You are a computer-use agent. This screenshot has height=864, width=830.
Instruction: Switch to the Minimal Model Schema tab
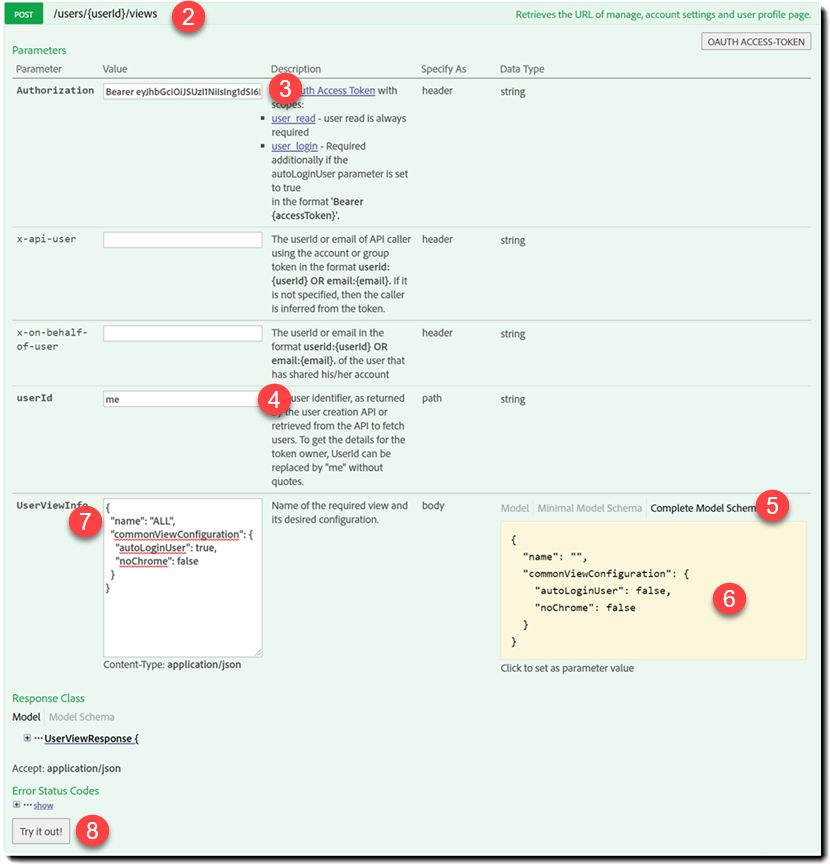[x=589, y=508]
